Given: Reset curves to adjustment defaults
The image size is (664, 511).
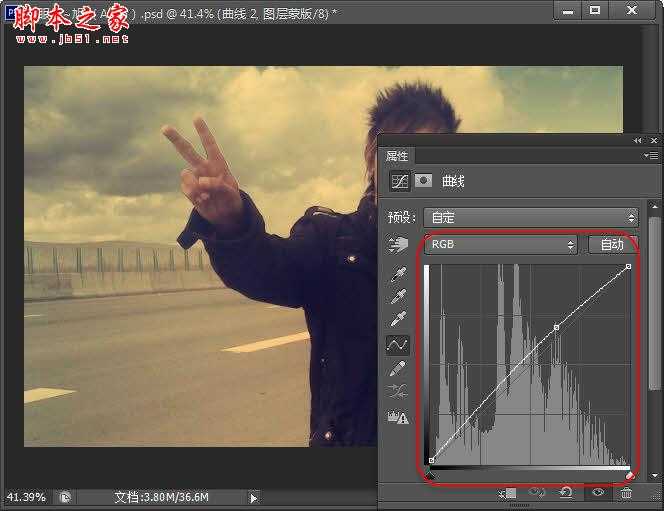Looking at the screenshot, I should [566, 492].
